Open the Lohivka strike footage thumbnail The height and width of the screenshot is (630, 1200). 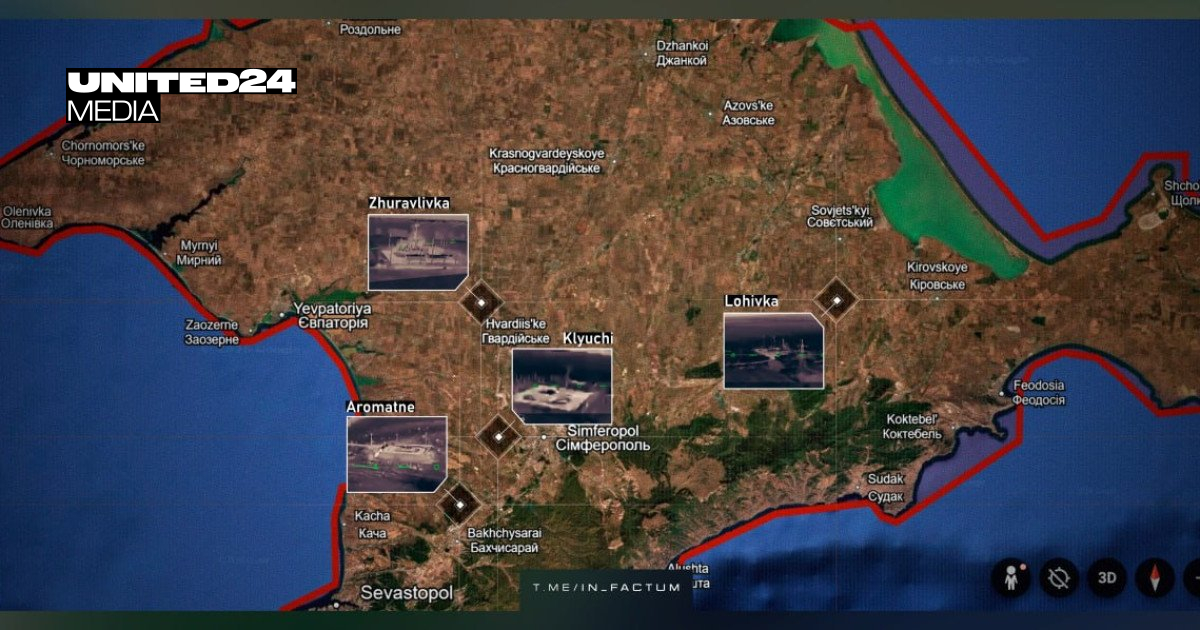click(x=774, y=350)
